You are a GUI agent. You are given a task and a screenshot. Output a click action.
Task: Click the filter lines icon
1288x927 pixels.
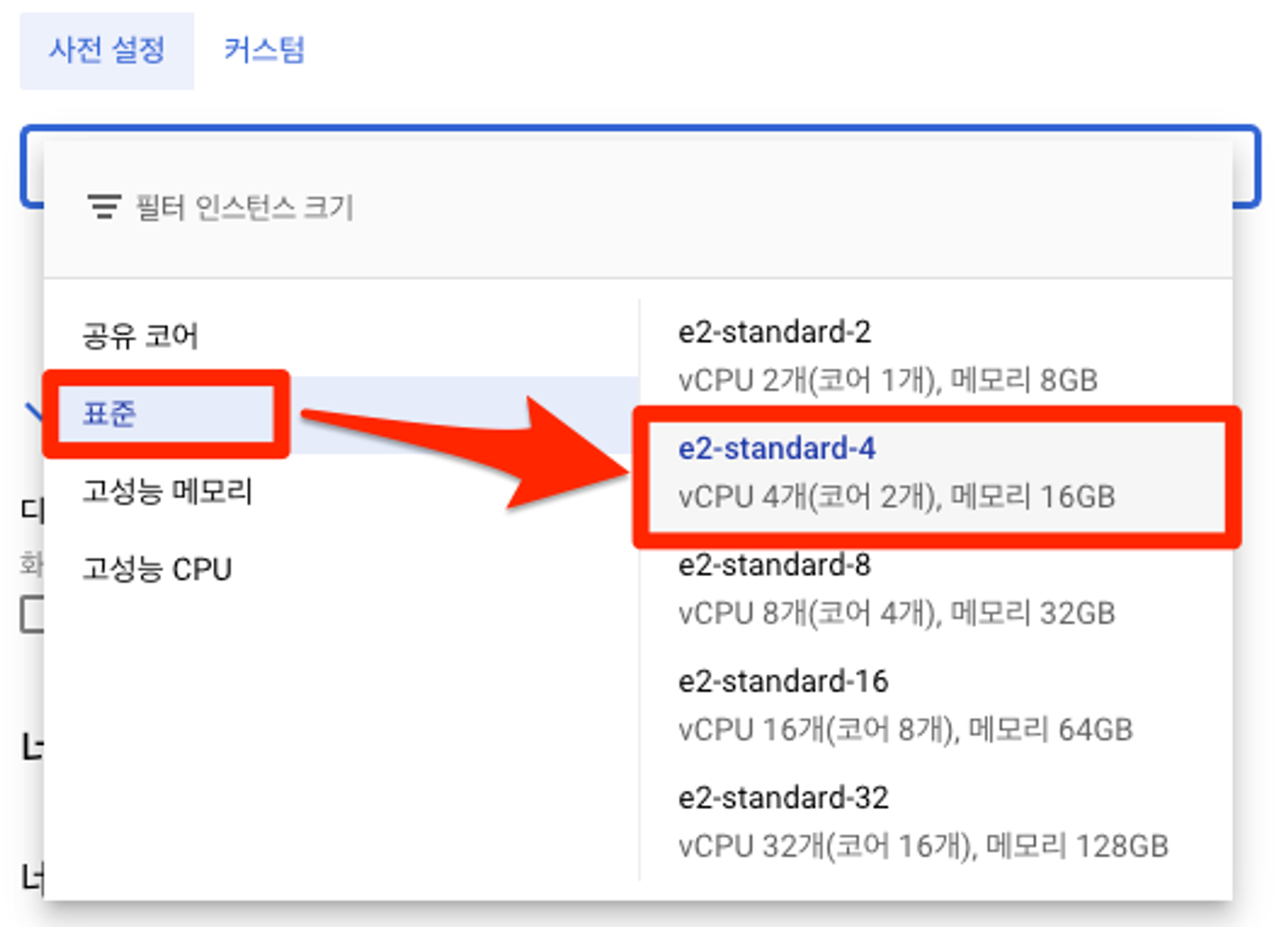pos(104,207)
